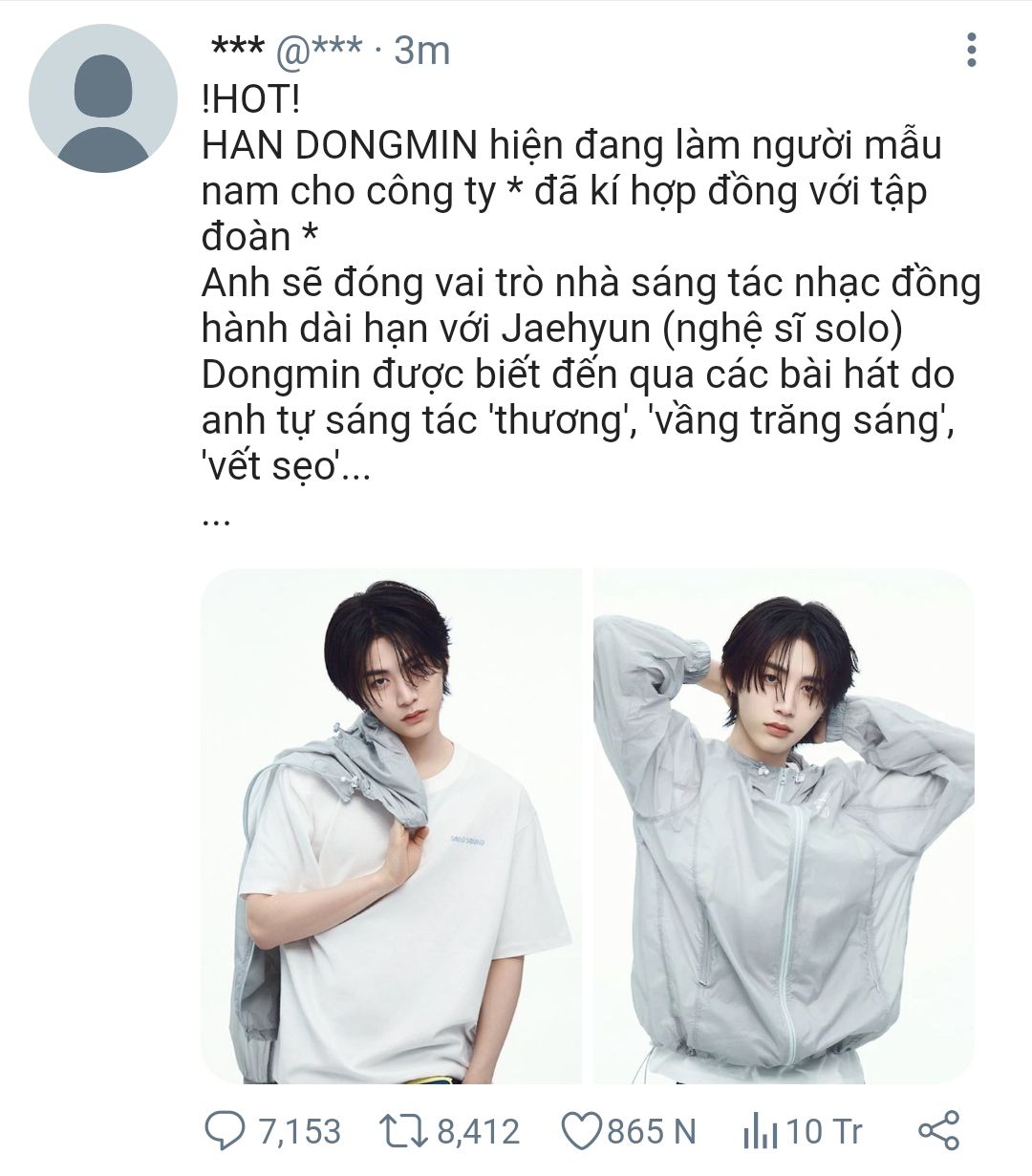Tap the share icon below the photos
Screen dimensions: 1032x1176
point(938,1131)
